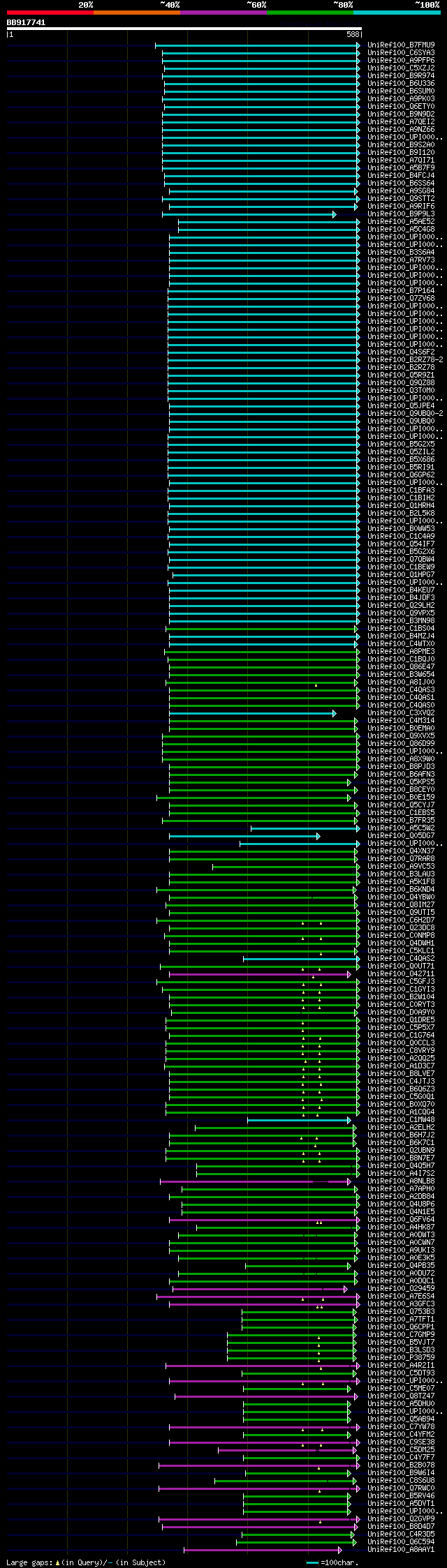Select hit UniRef100_A7QEI2

pyautogui.click(x=401, y=121)
